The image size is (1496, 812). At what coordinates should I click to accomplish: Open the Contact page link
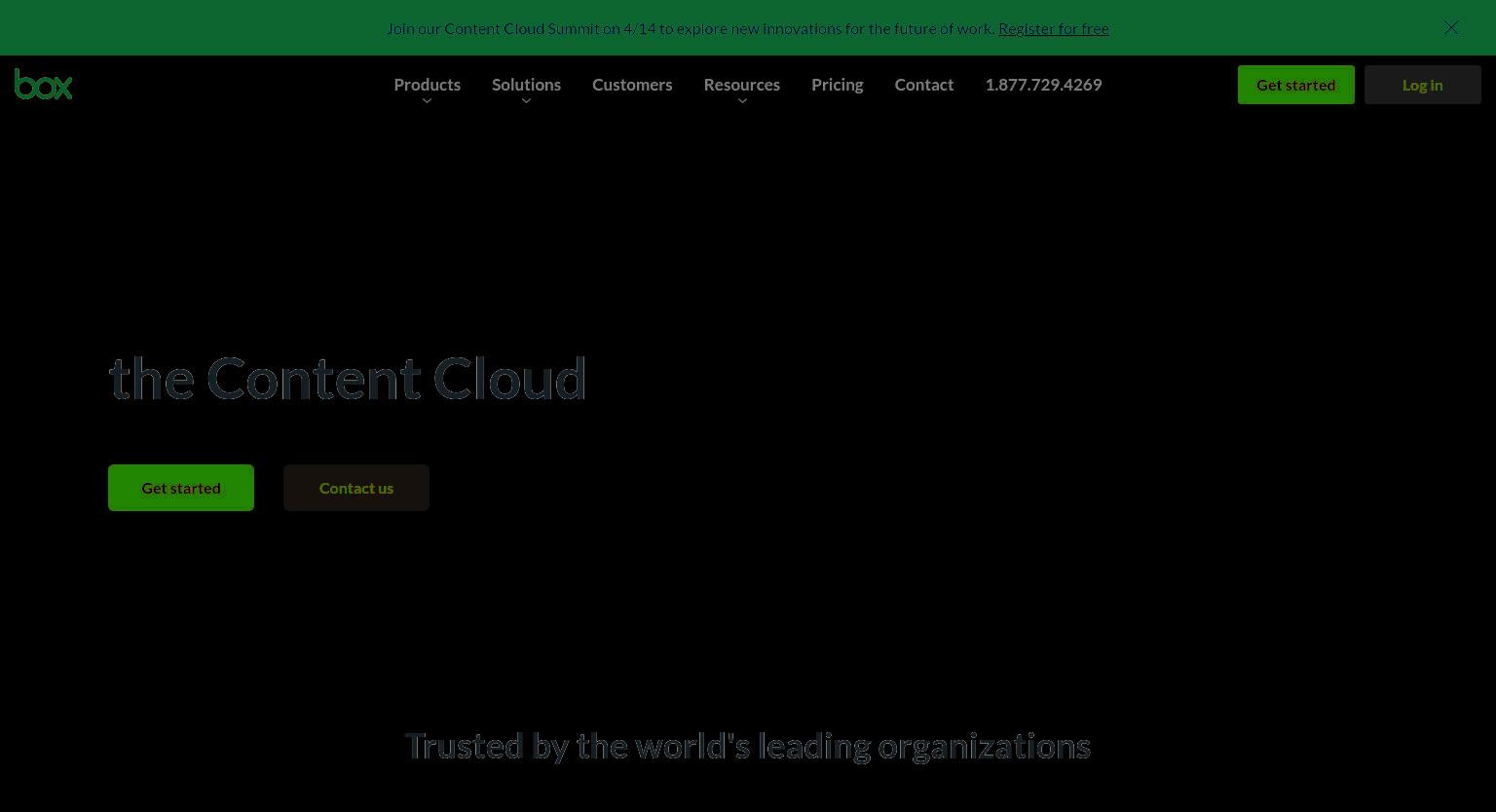(924, 85)
